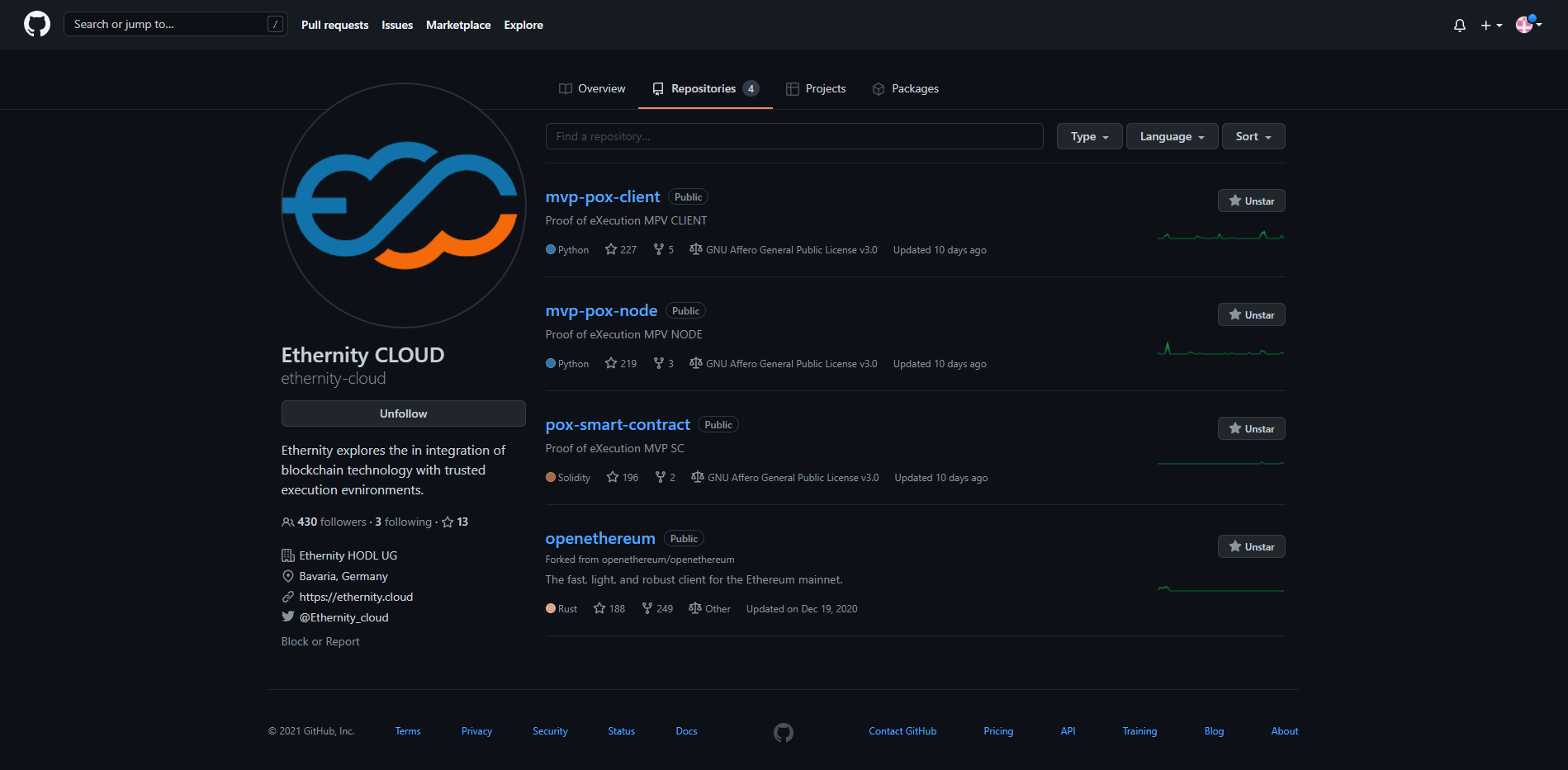Unstar the mvp-pox-client repository
The height and width of the screenshot is (770, 1568).
(x=1251, y=201)
